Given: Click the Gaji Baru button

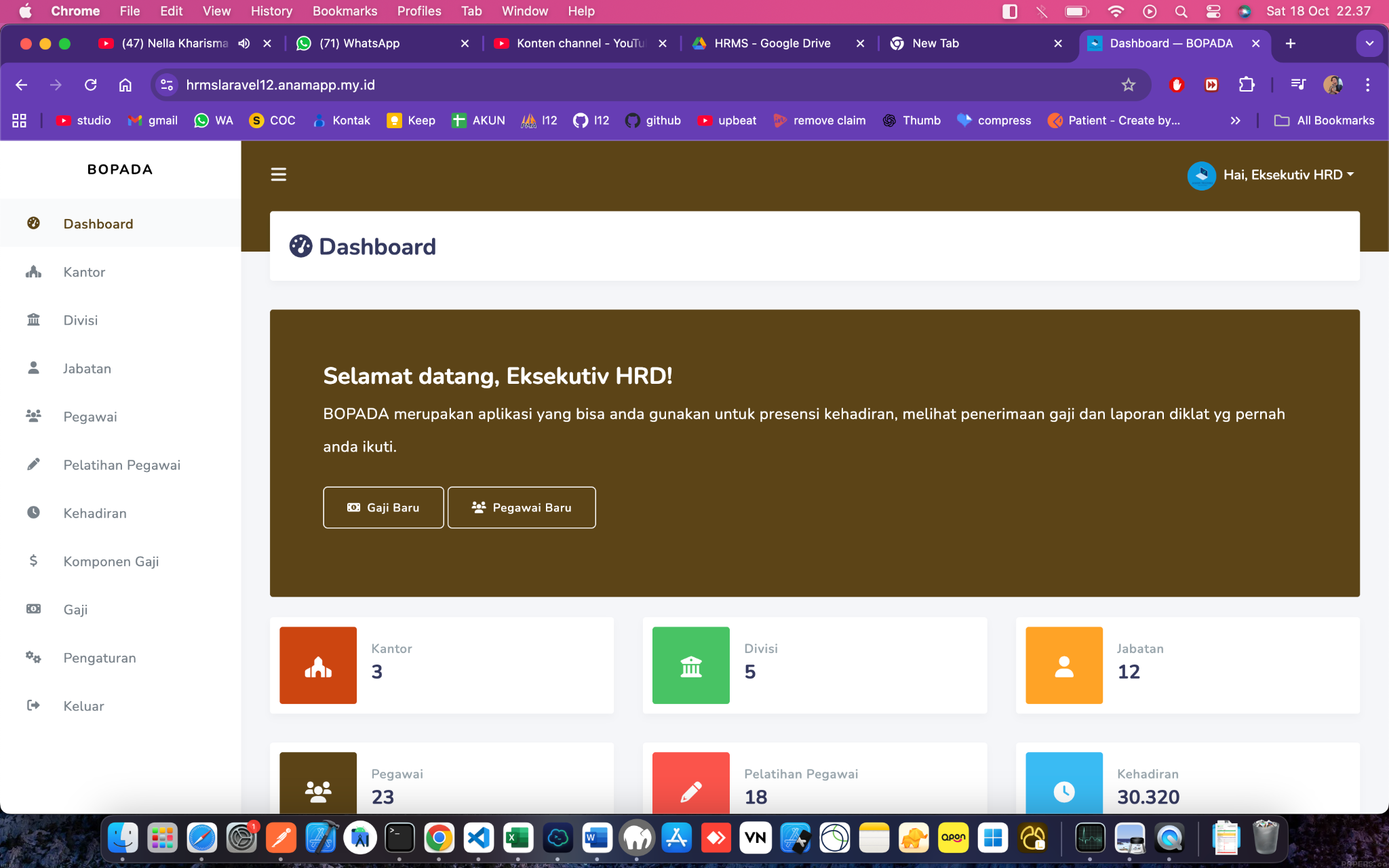Looking at the screenshot, I should click(383, 507).
